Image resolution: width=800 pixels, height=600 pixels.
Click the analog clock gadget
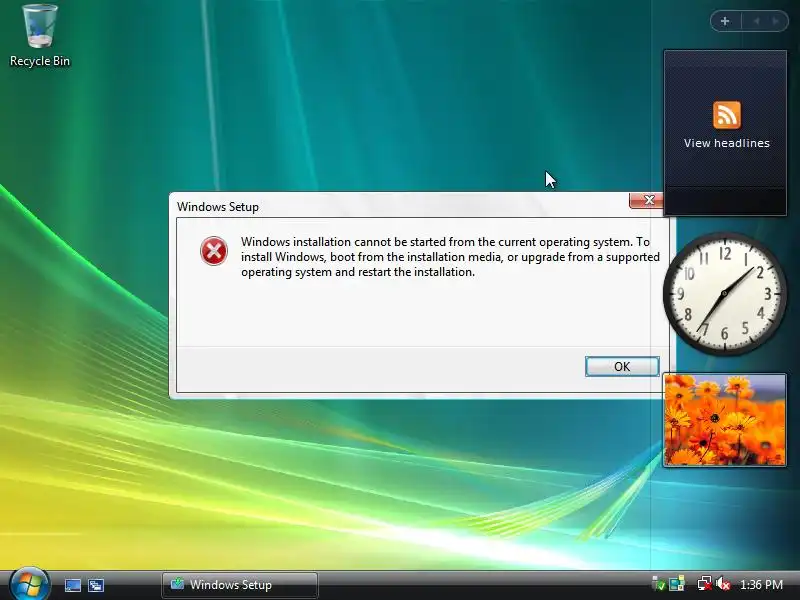click(724, 293)
